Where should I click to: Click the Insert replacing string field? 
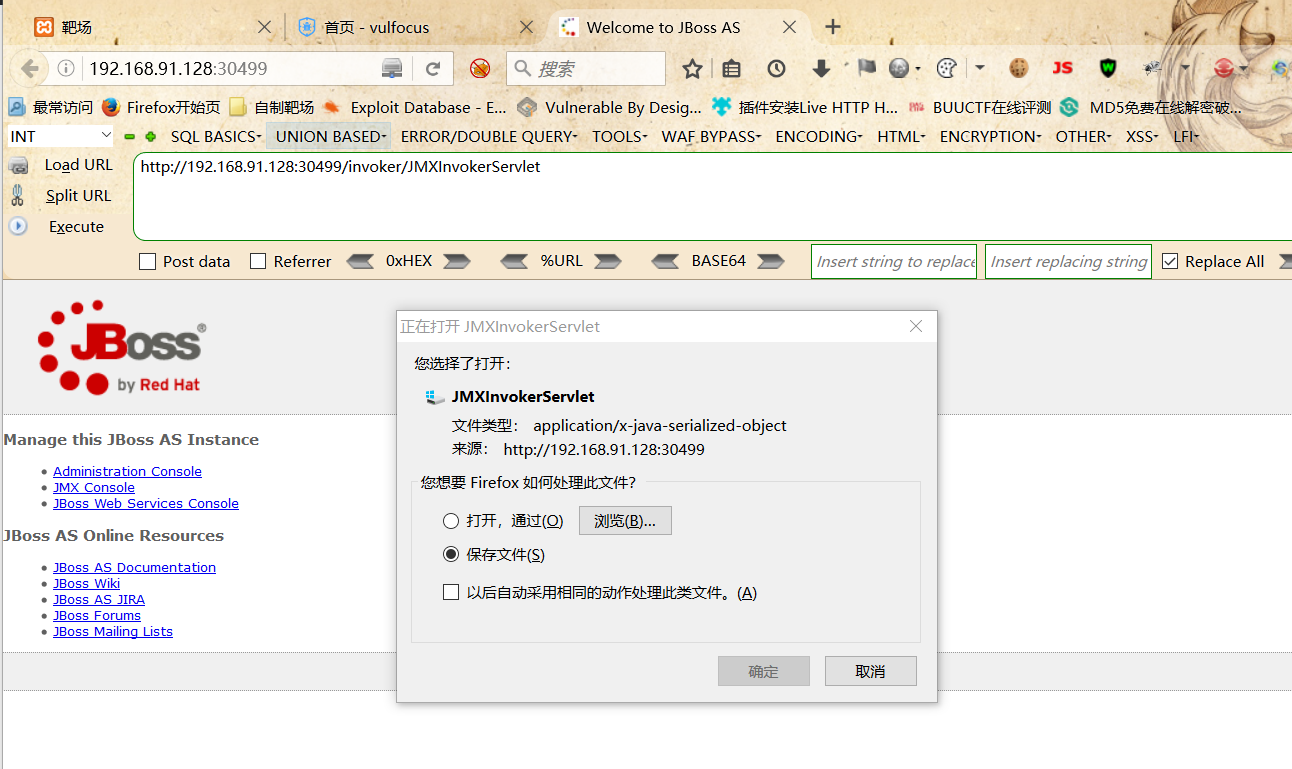[x=1068, y=261]
